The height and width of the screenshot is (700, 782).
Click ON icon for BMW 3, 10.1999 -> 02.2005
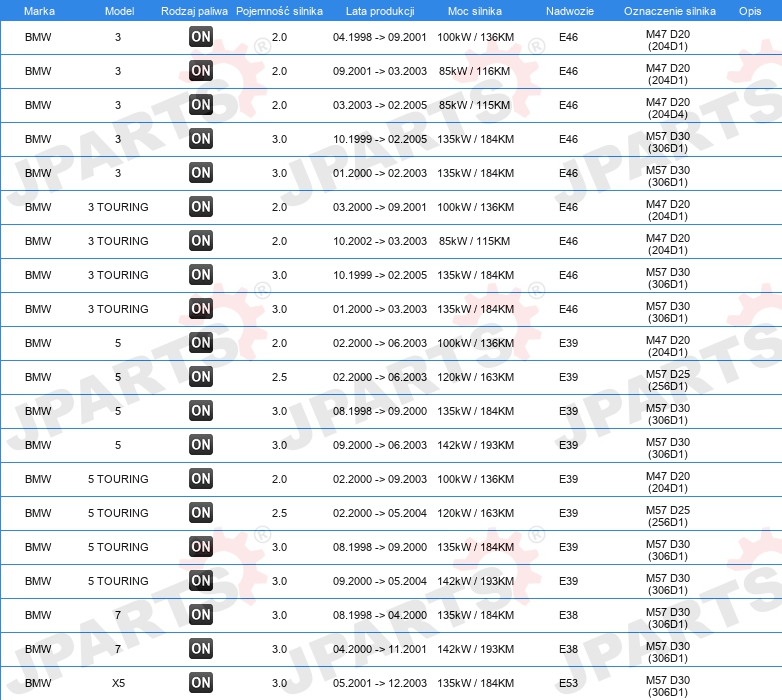[201, 139]
